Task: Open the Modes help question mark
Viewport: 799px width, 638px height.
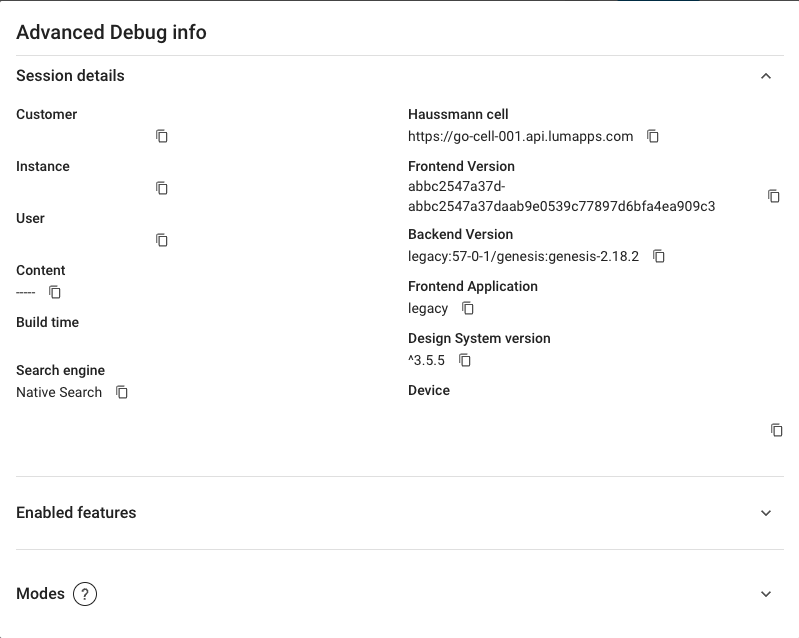Action: (85, 594)
